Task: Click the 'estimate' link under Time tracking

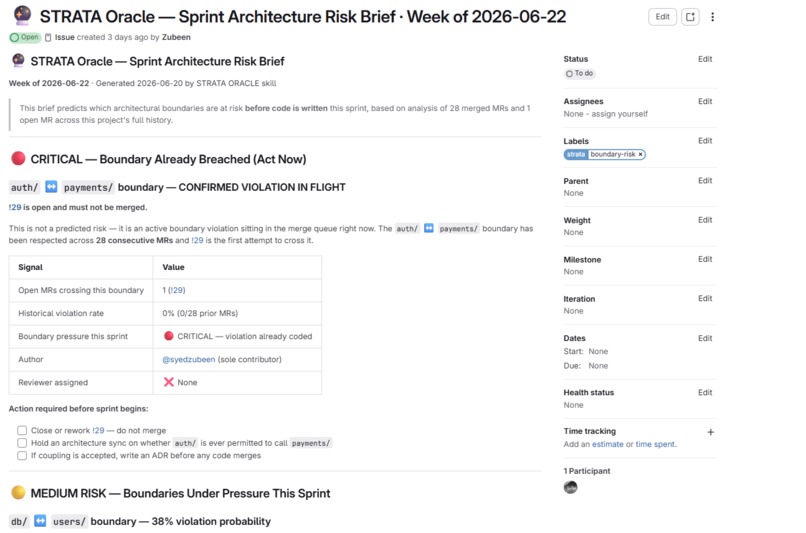Action: tap(608, 444)
